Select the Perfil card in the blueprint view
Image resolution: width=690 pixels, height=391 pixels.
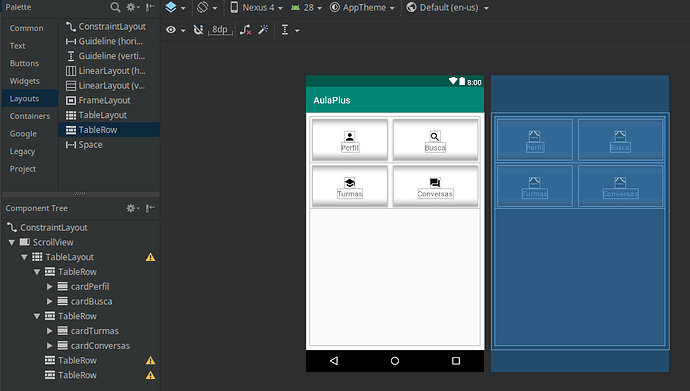click(535, 139)
